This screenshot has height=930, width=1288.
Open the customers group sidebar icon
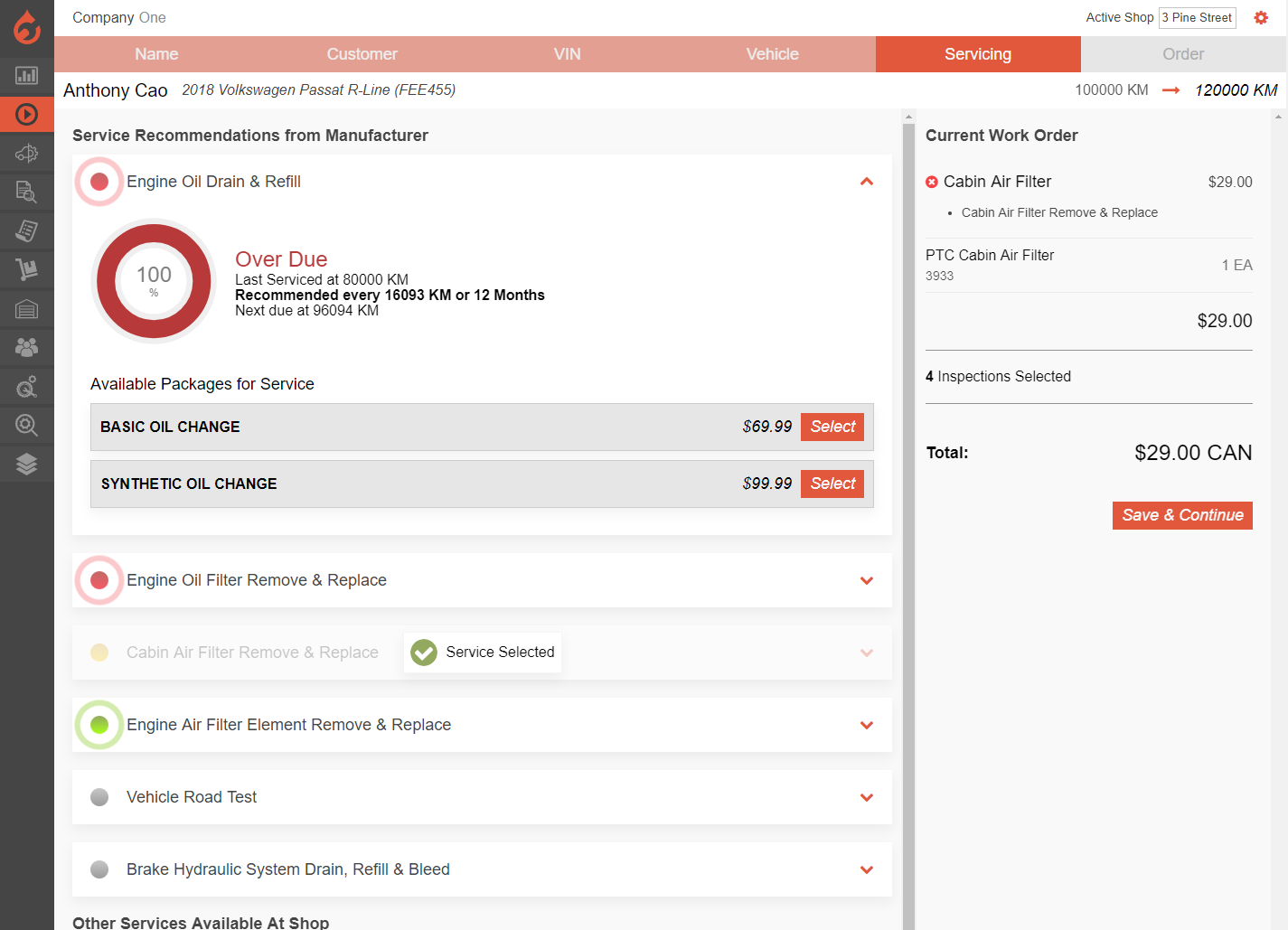point(27,347)
